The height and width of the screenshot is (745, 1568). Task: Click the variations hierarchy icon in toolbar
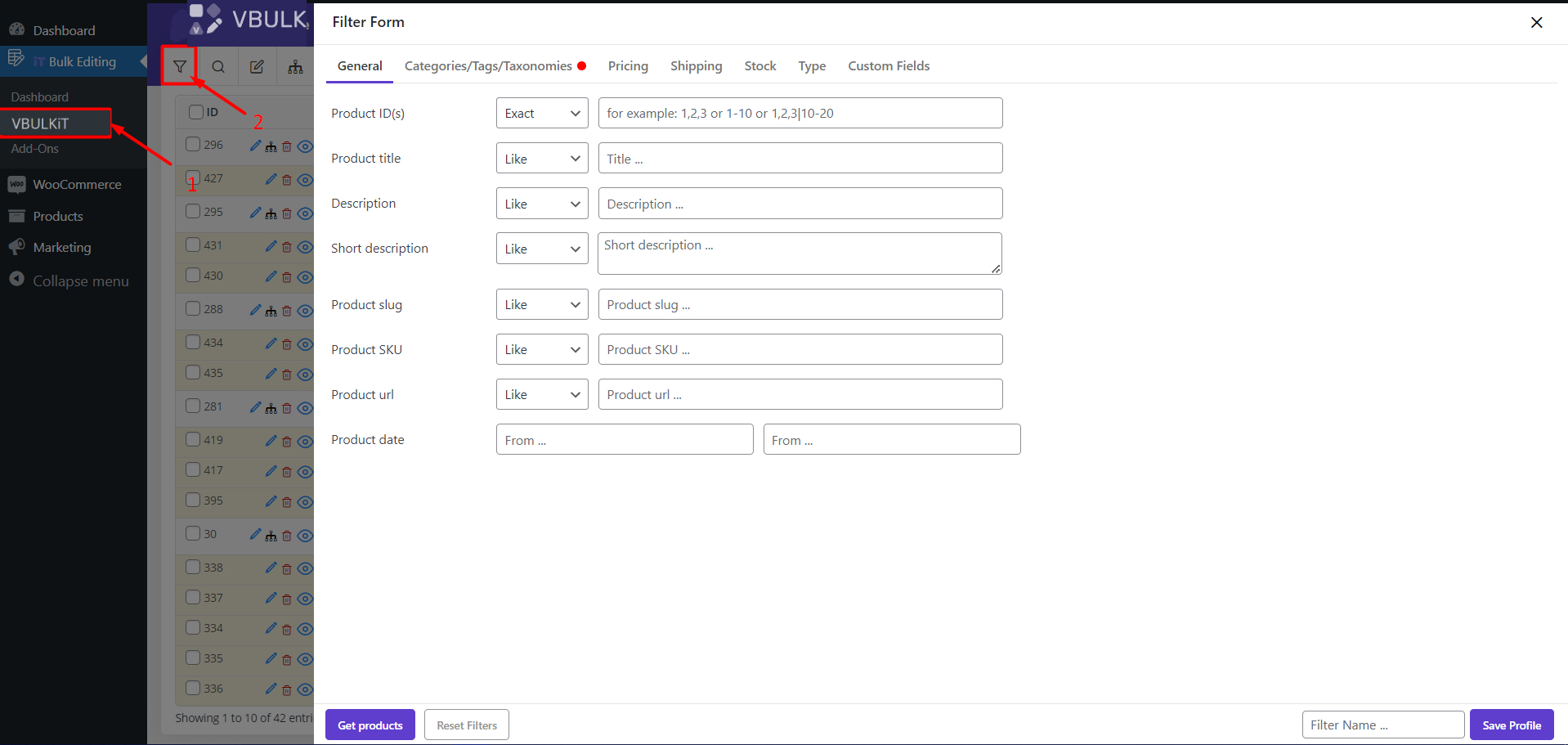click(x=295, y=65)
